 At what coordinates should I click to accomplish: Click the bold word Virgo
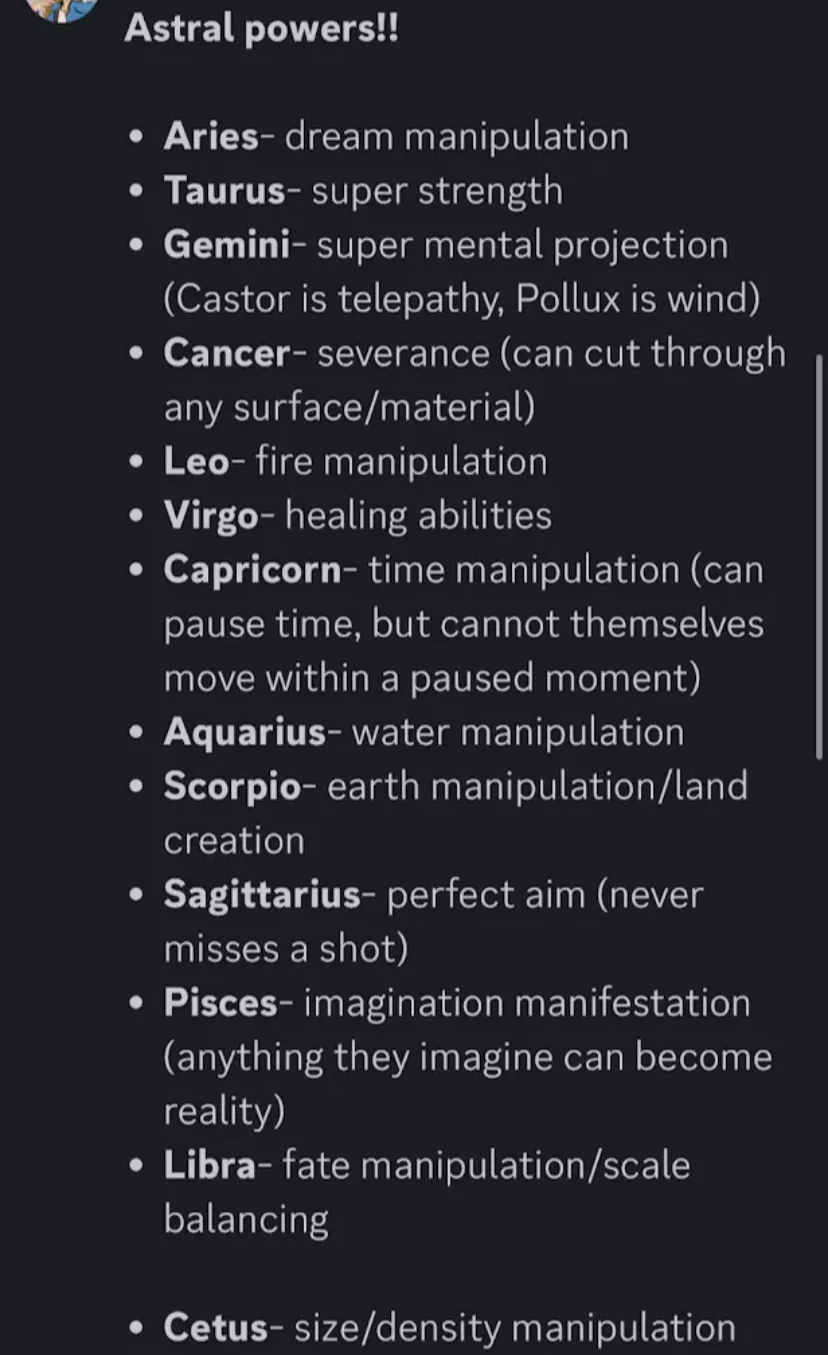point(211,515)
